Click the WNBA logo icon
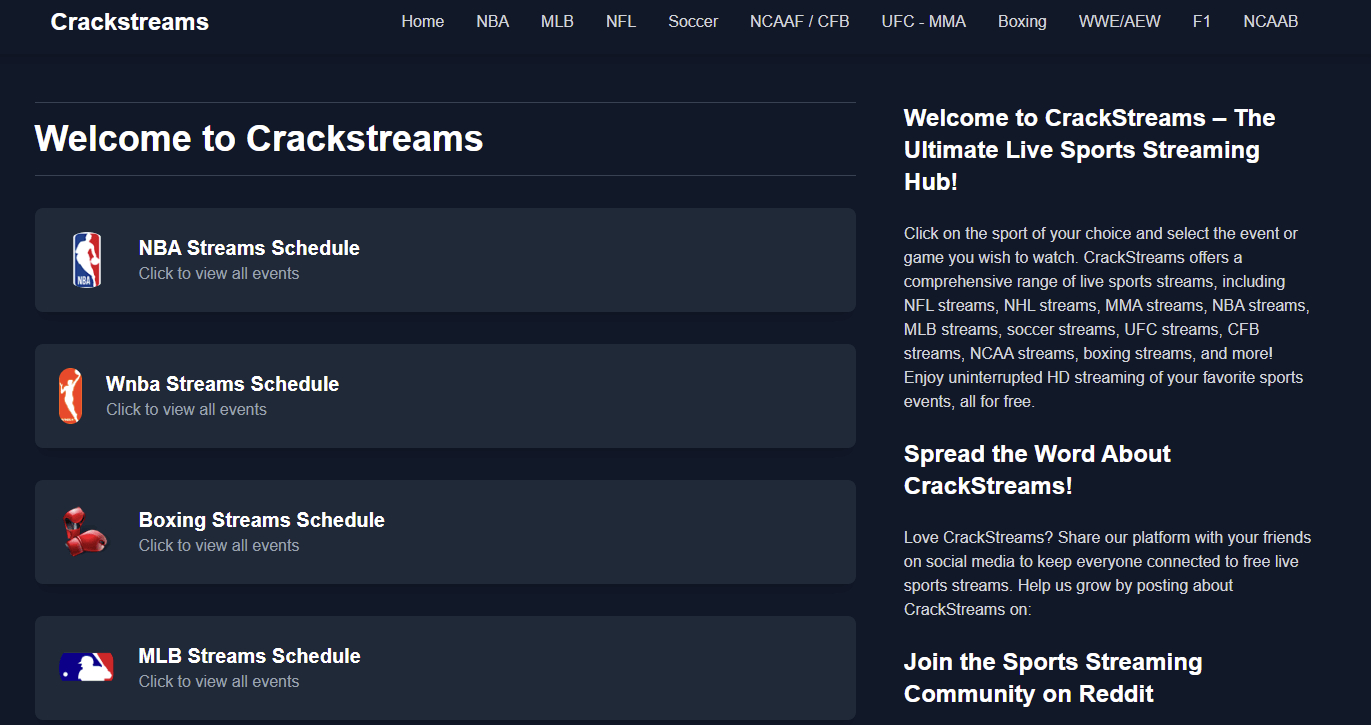The height and width of the screenshot is (725, 1371). pyautogui.click(x=70, y=396)
